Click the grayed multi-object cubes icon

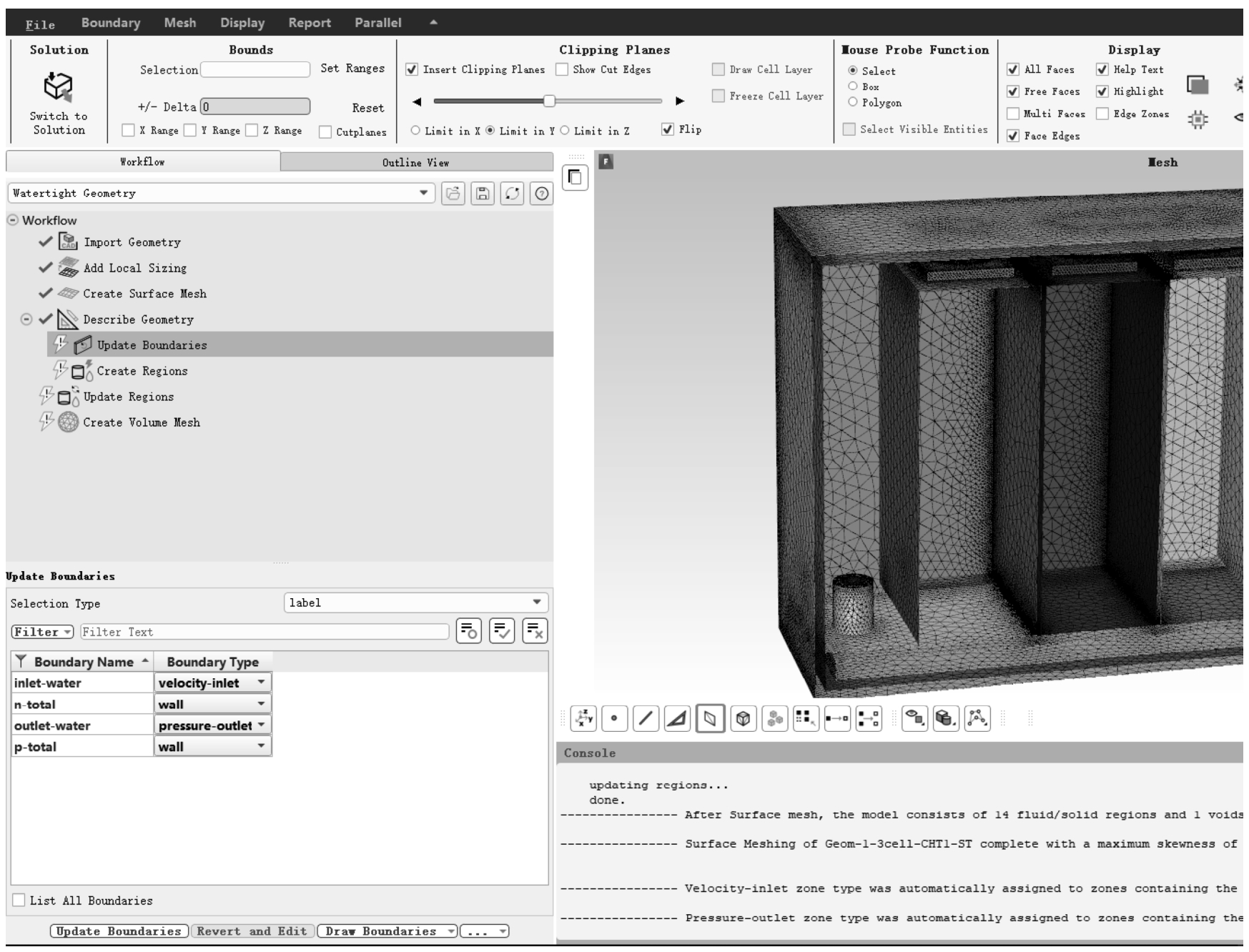coord(774,718)
